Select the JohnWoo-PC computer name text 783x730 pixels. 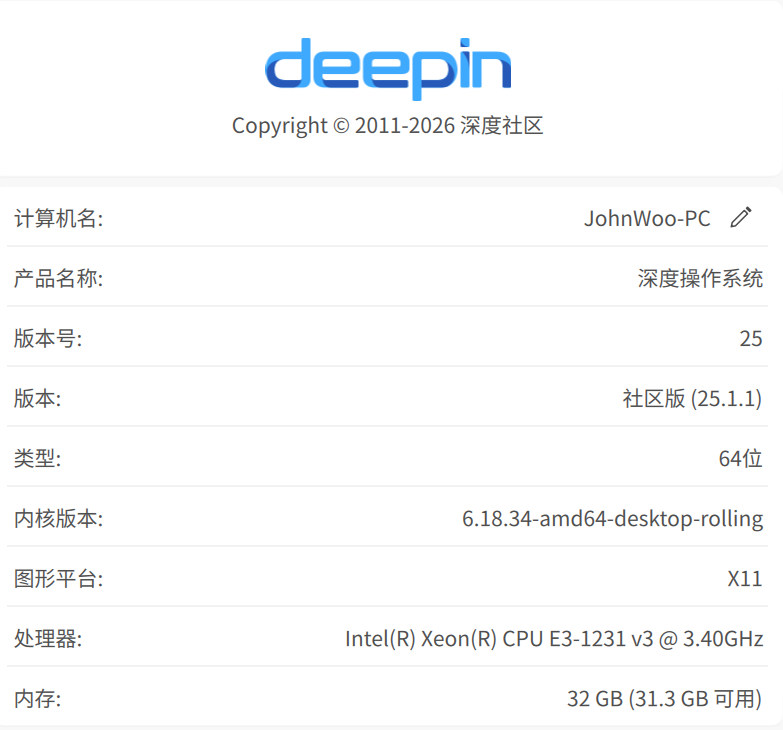647,219
